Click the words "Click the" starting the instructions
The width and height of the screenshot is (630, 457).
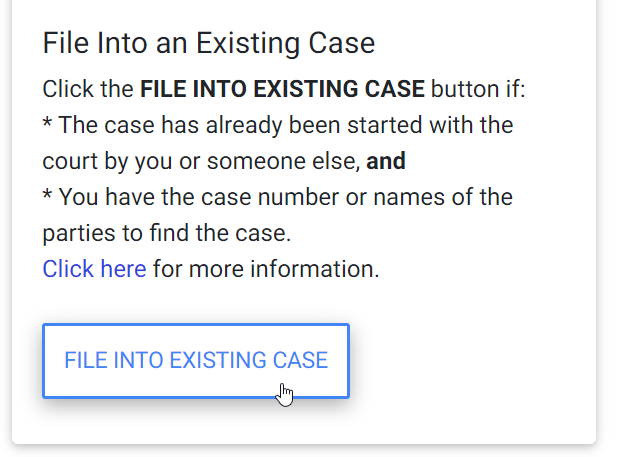[88, 89]
